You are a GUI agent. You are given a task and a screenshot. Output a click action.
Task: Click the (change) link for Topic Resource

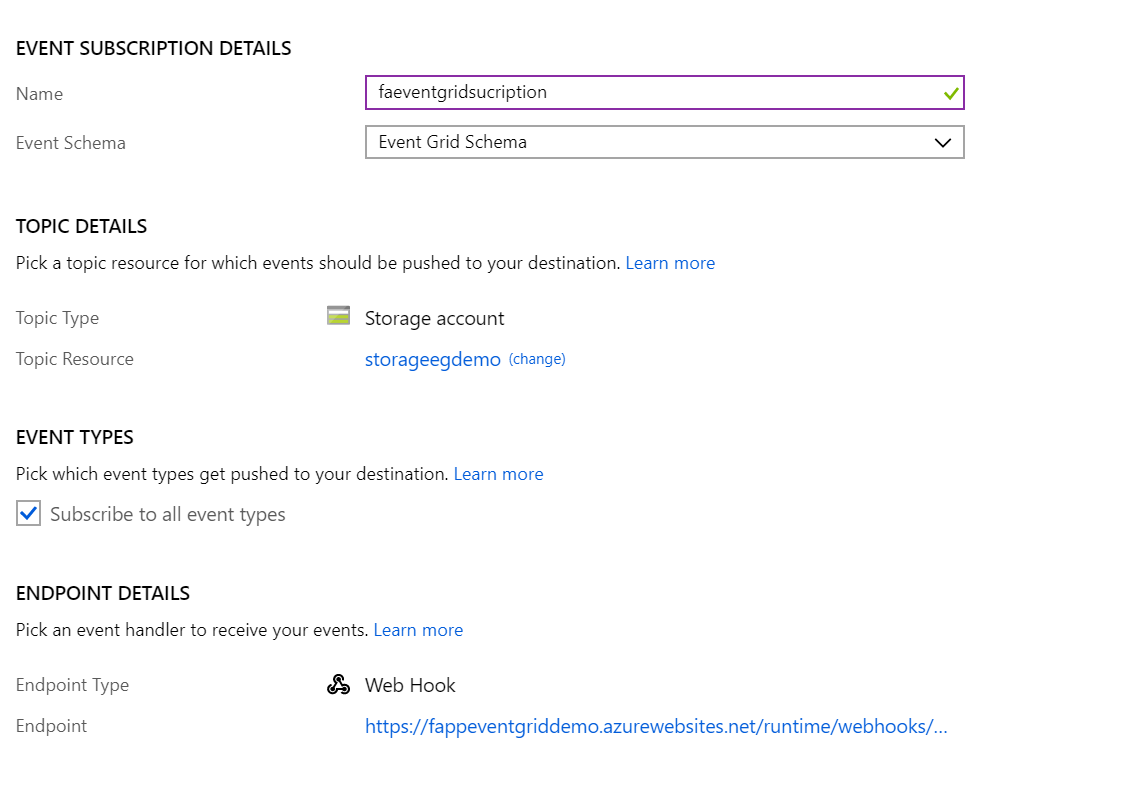click(537, 359)
